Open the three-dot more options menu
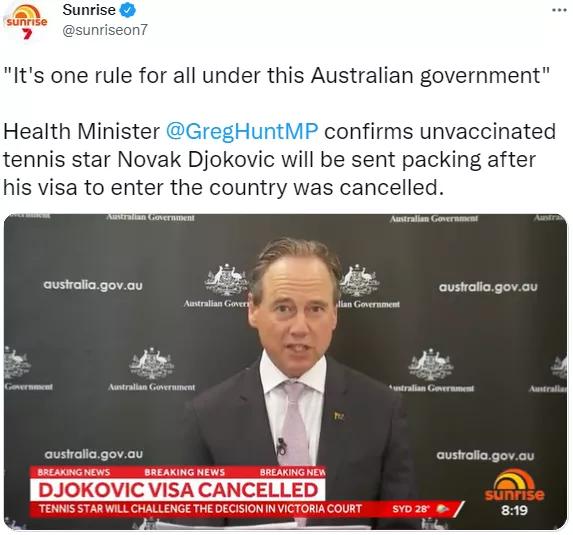 coord(559,10)
